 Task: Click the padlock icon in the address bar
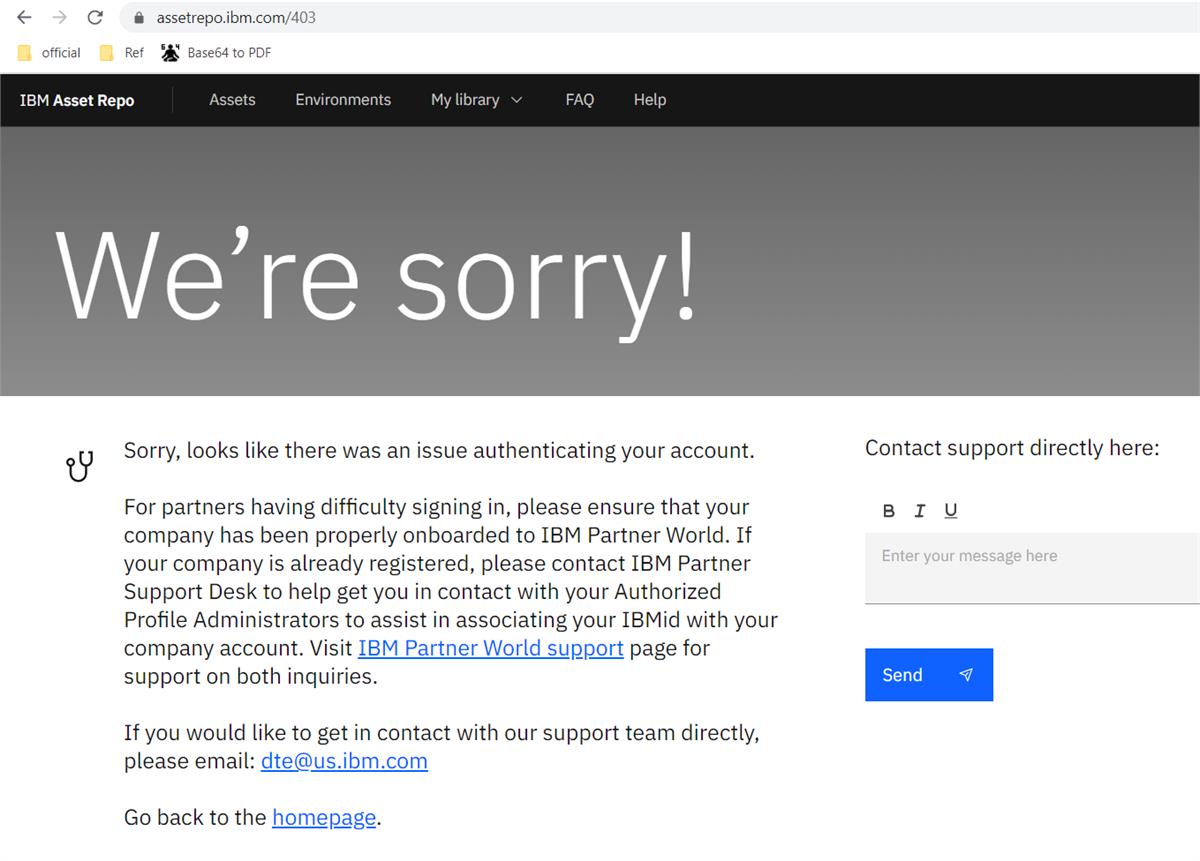(139, 17)
